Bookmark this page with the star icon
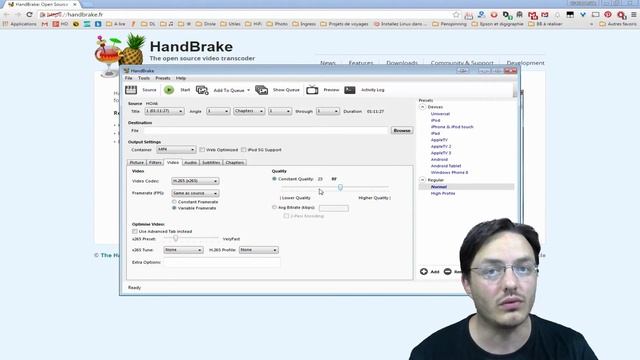 click(x=456, y=14)
